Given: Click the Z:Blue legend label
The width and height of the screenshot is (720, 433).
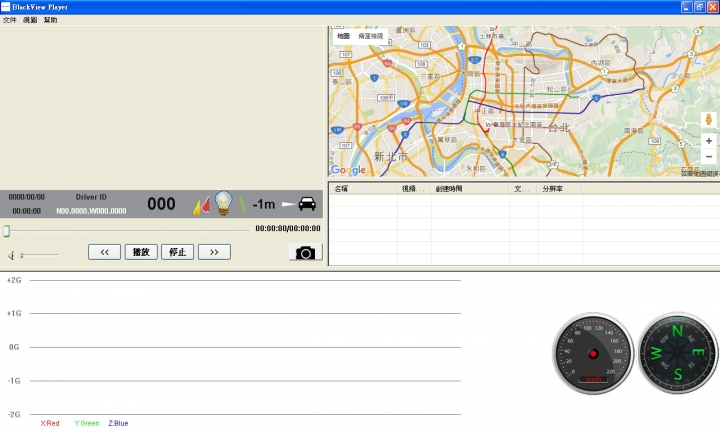Looking at the screenshot, I should (x=118, y=423).
